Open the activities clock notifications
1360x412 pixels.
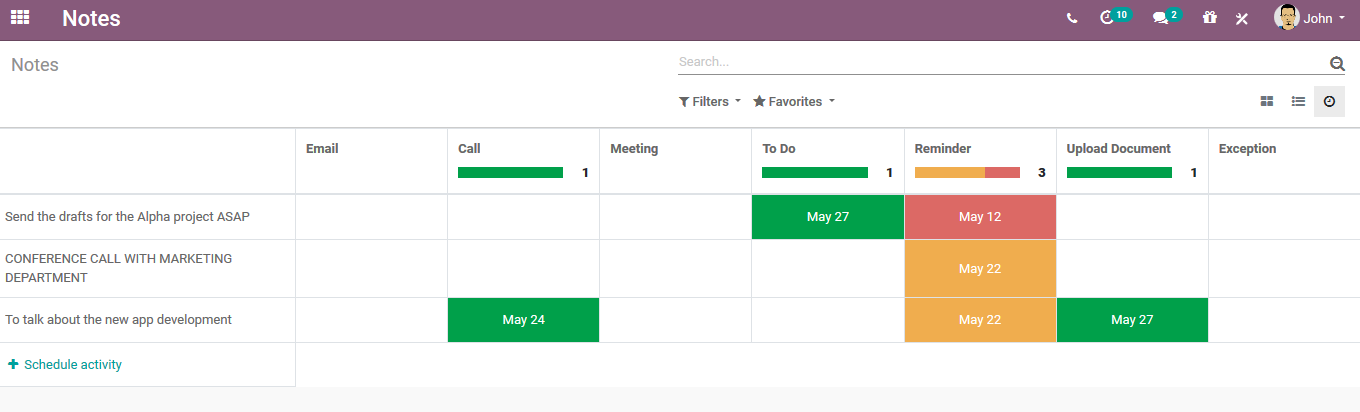pos(1107,18)
